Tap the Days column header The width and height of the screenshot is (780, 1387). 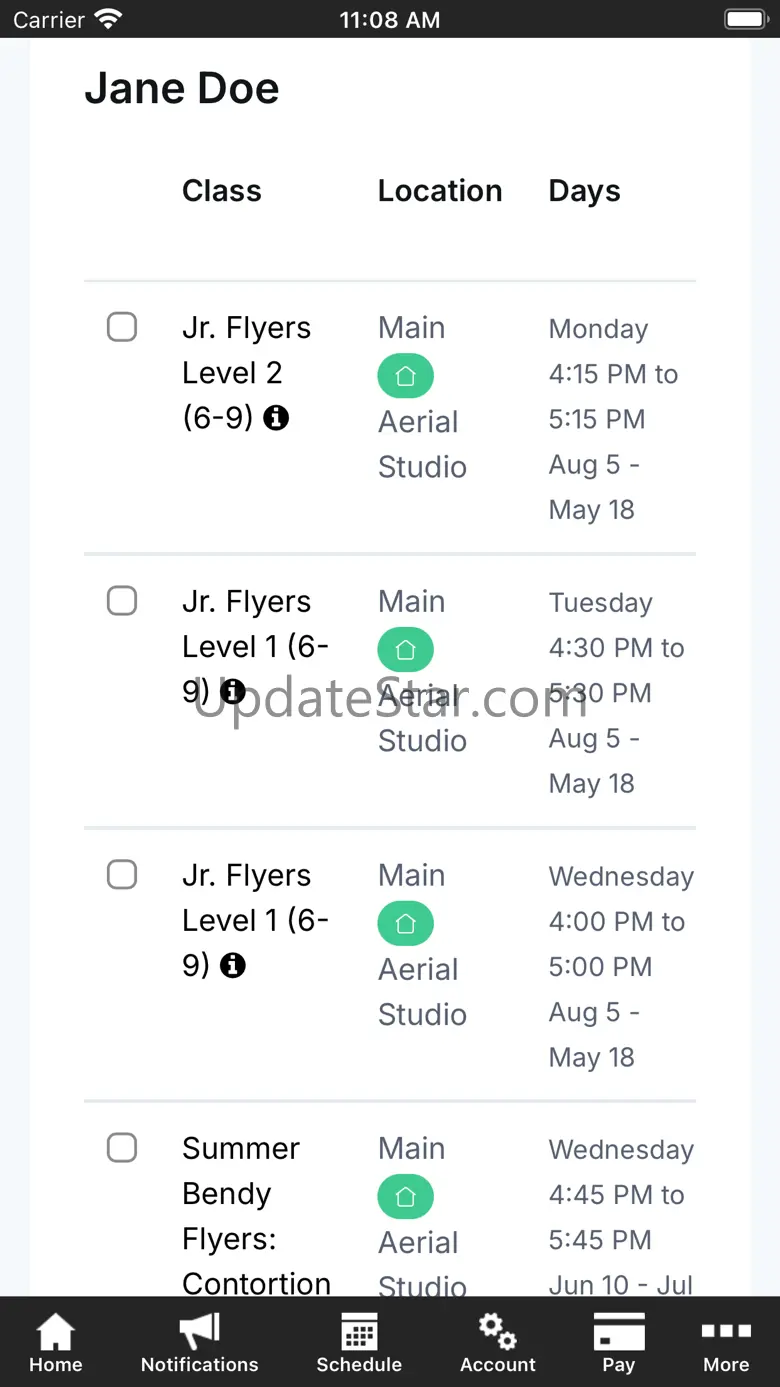click(585, 192)
